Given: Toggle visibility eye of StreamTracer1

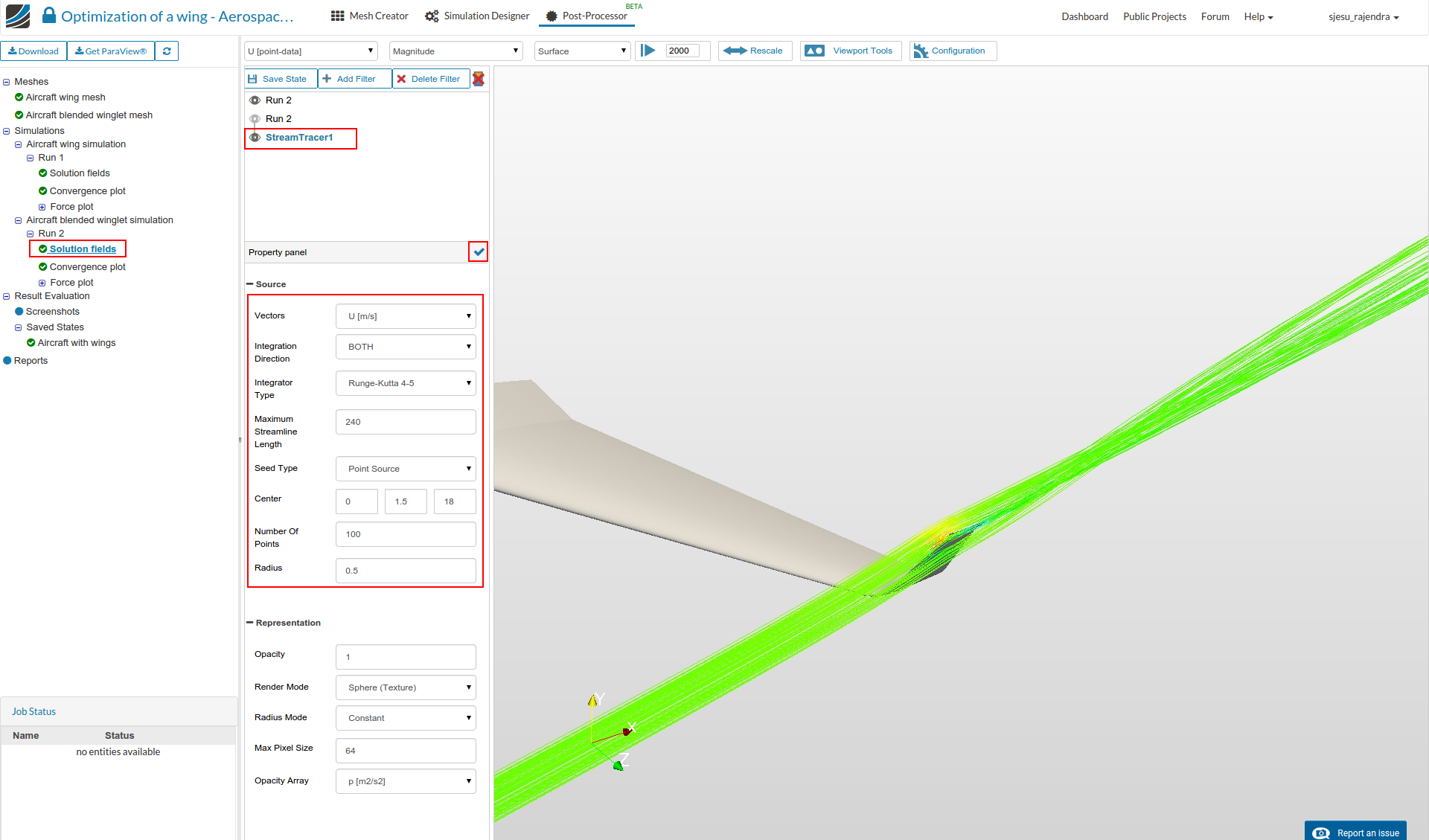Looking at the screenshot, I should pos(255,138).
